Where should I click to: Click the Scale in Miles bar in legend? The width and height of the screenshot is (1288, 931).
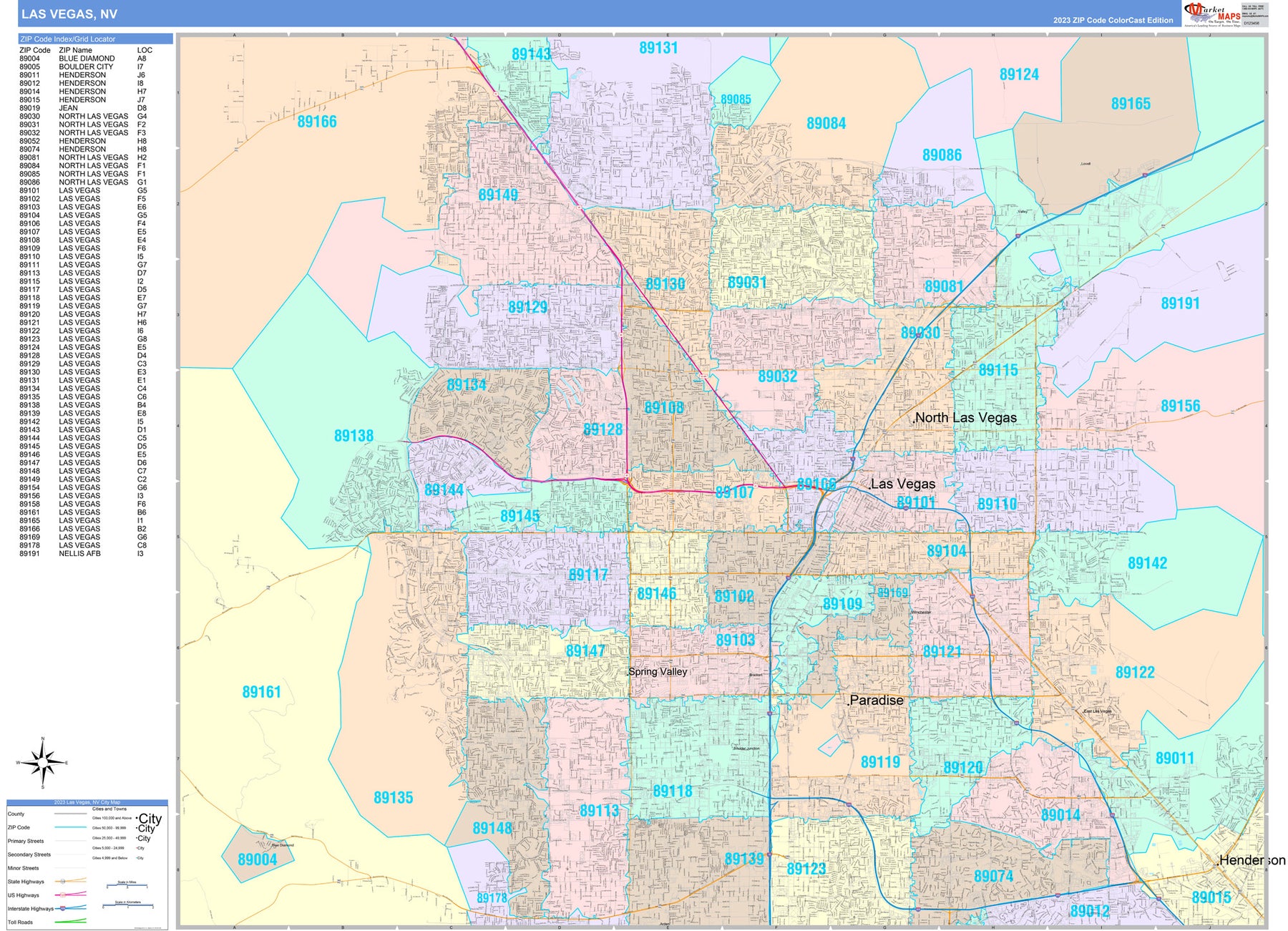127,885
